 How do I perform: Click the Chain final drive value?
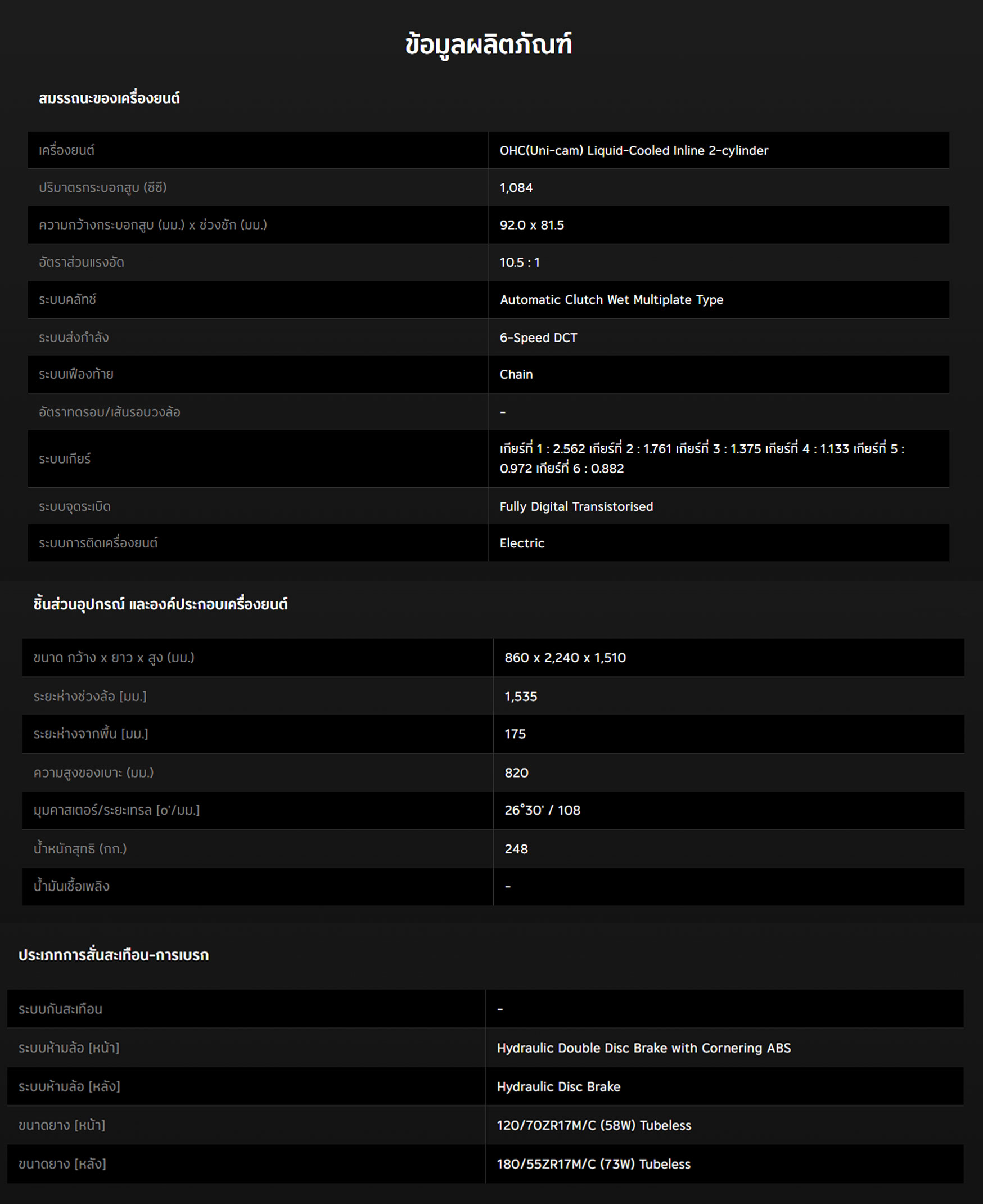pos(515,375)
